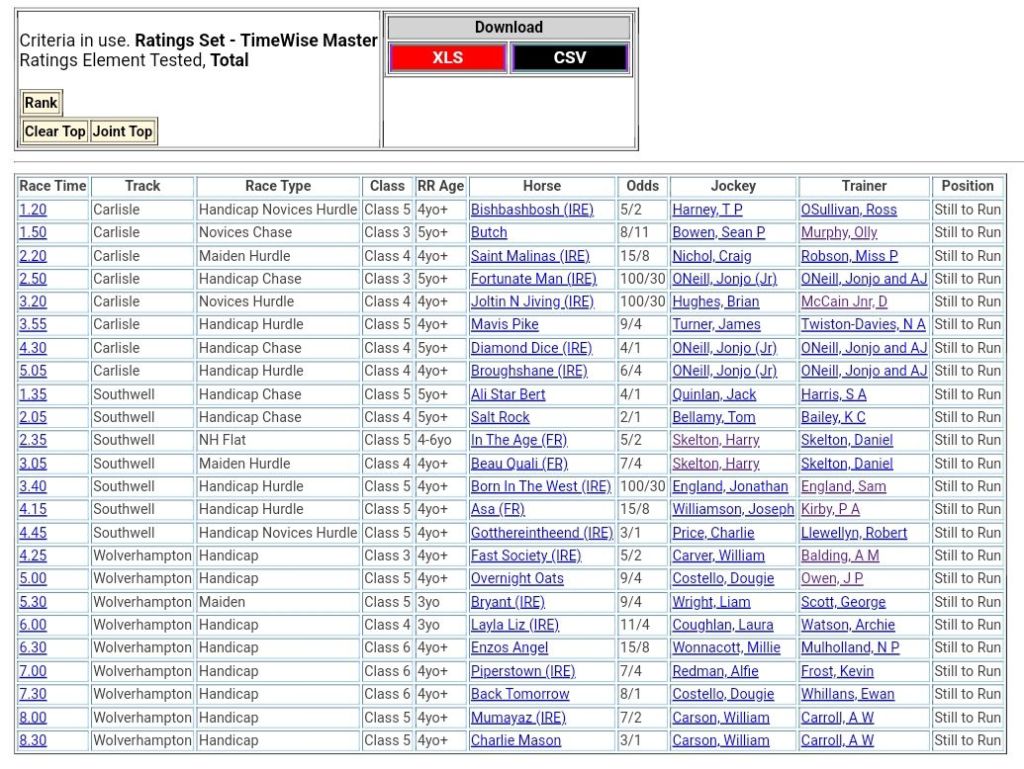This screenshot has height=769, width=1024.
Task: Select the Joint Top button
Action: coord(123,131)
